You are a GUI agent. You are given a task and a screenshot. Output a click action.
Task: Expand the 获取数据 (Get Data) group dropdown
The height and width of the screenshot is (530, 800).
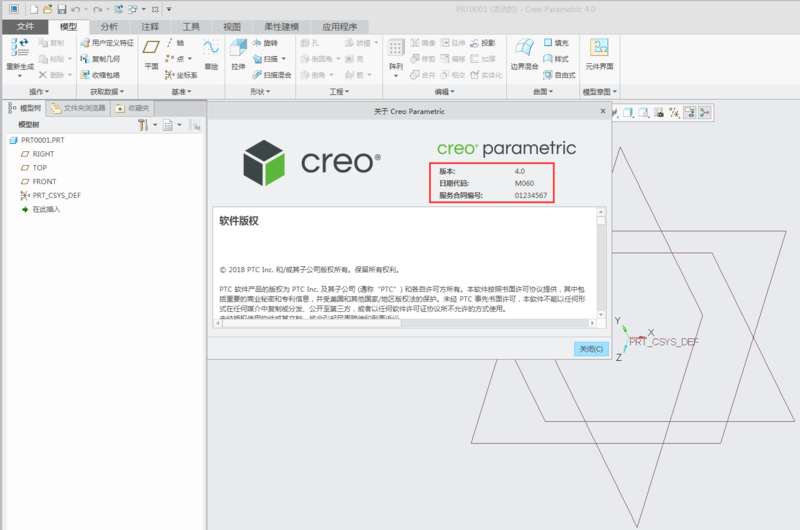coord(107,91)
